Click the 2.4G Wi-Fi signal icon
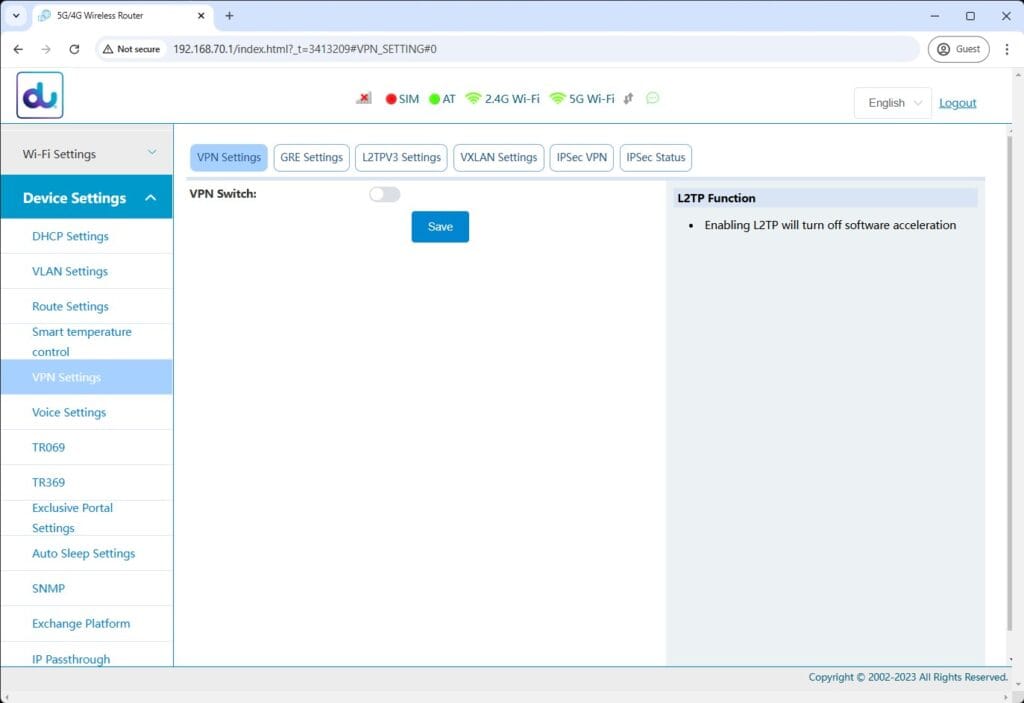This screenshot has height=703, width=1024. [x=473, y=98]
